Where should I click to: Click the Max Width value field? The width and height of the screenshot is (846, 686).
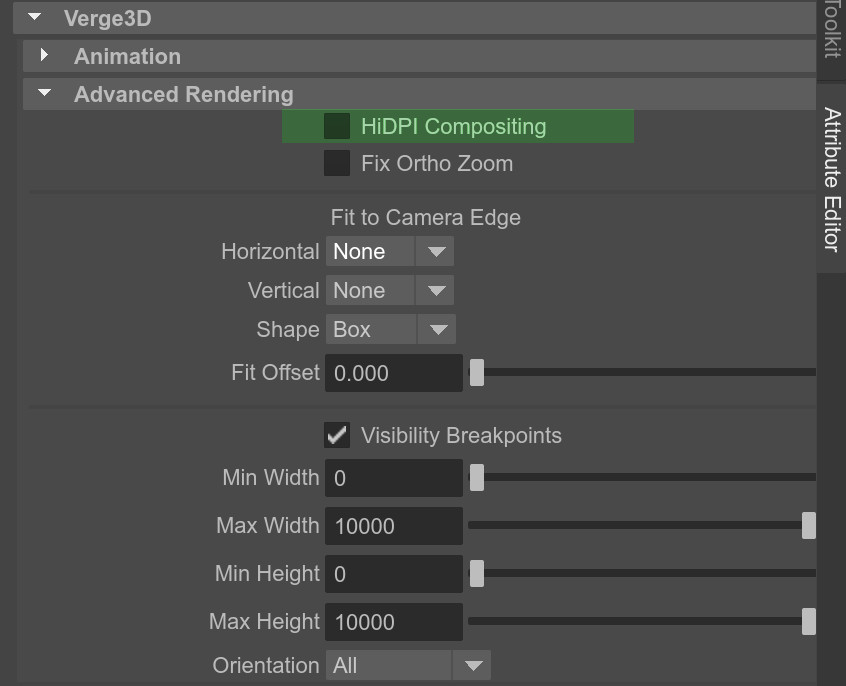coord(394,526)
